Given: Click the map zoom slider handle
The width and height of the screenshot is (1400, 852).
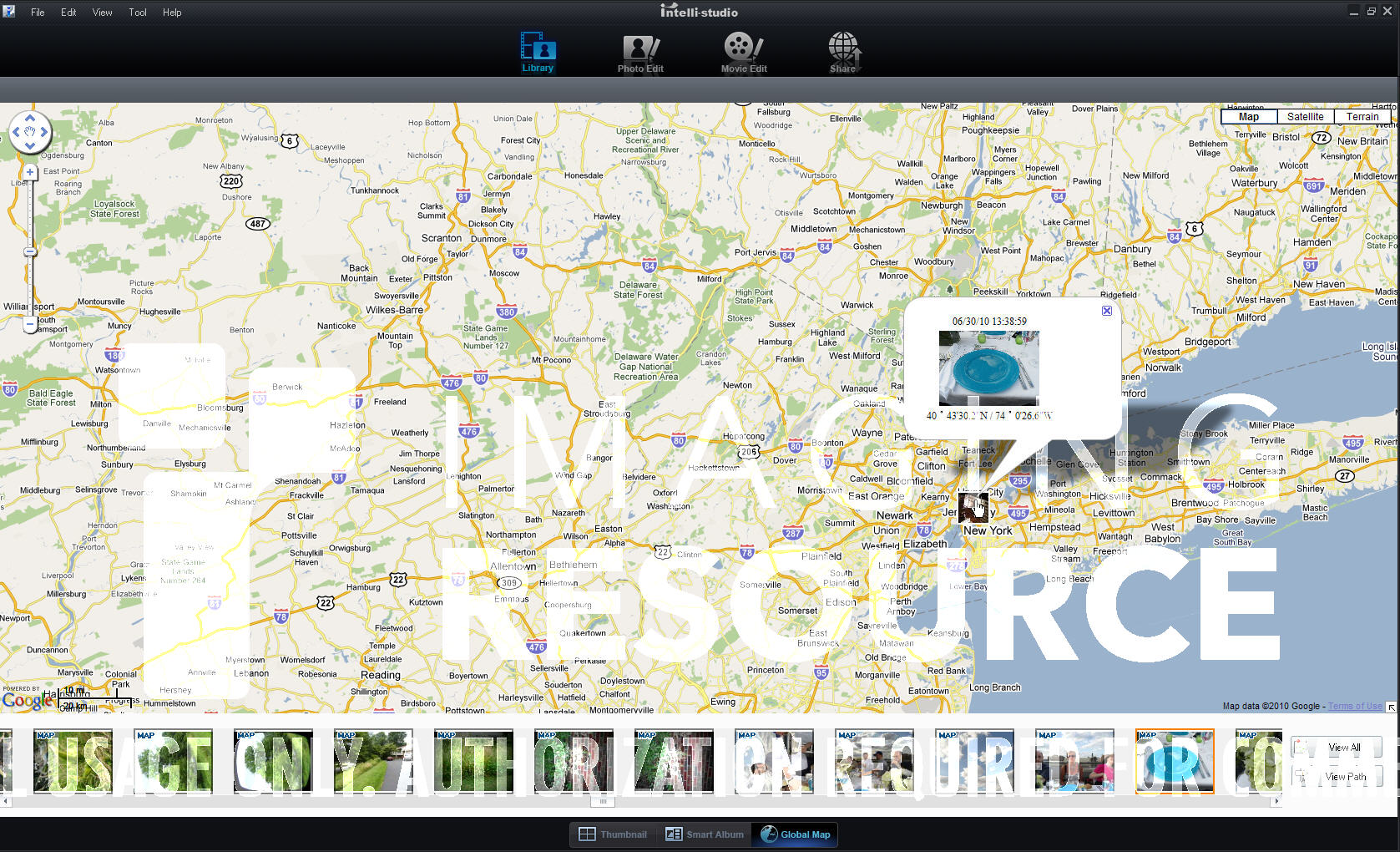Looking at the screenshot, I should pos(30,251).
